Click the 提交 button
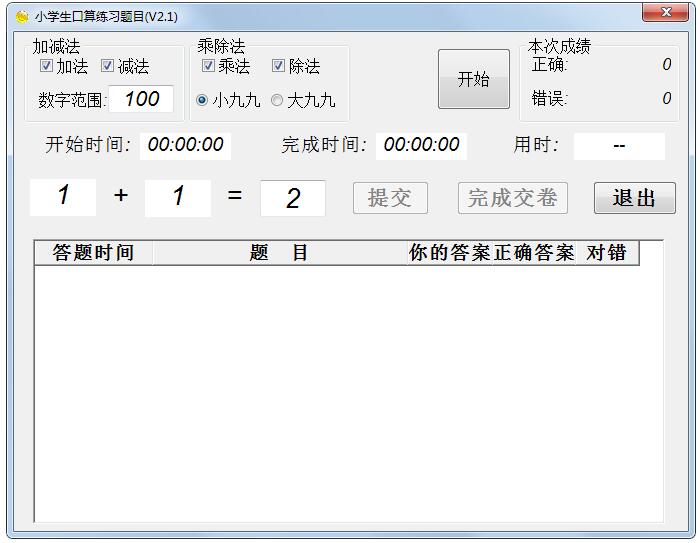Viewport: 700px width, 543px height. 390,198
